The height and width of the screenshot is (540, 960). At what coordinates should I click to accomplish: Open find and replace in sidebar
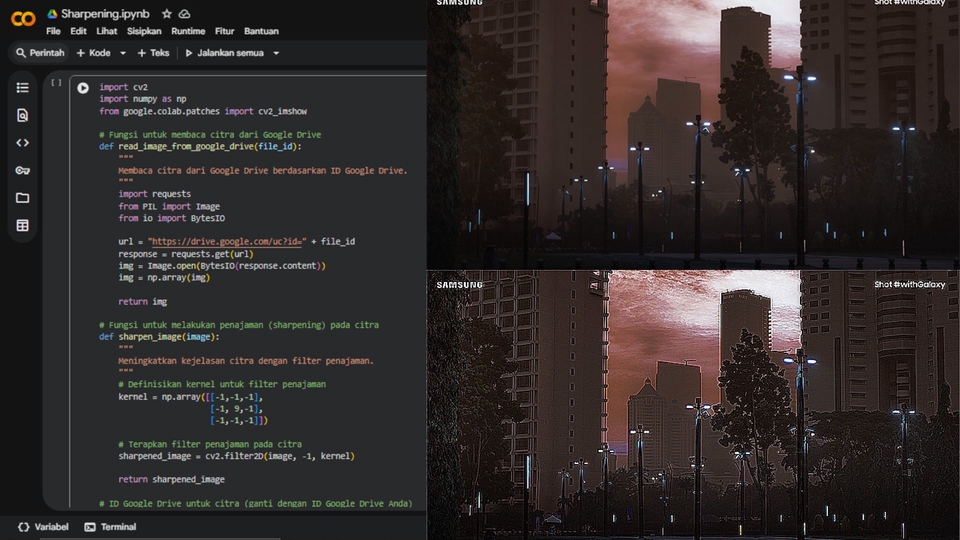point(22,115)
